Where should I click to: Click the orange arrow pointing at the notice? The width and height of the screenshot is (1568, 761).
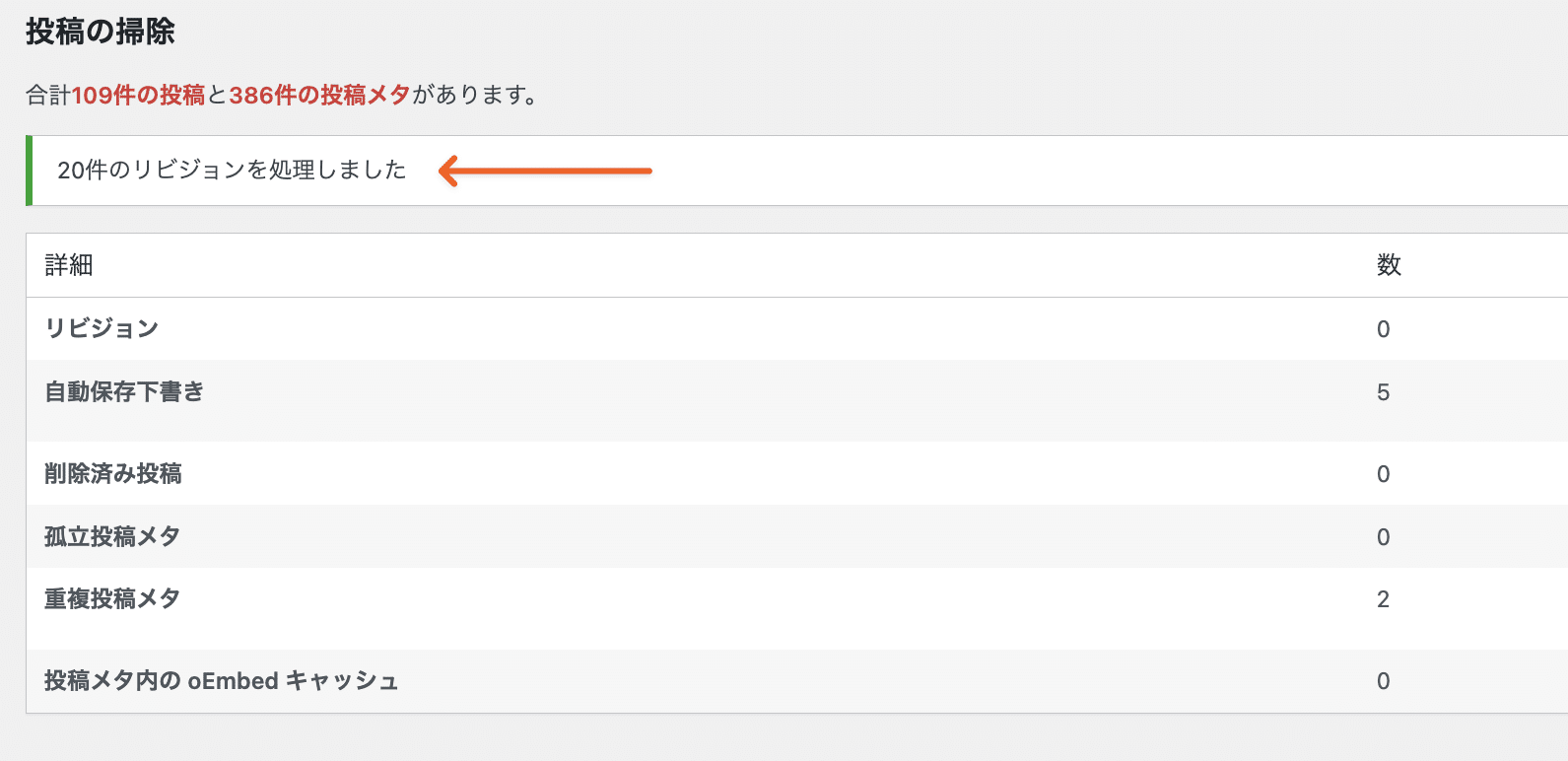545,171
